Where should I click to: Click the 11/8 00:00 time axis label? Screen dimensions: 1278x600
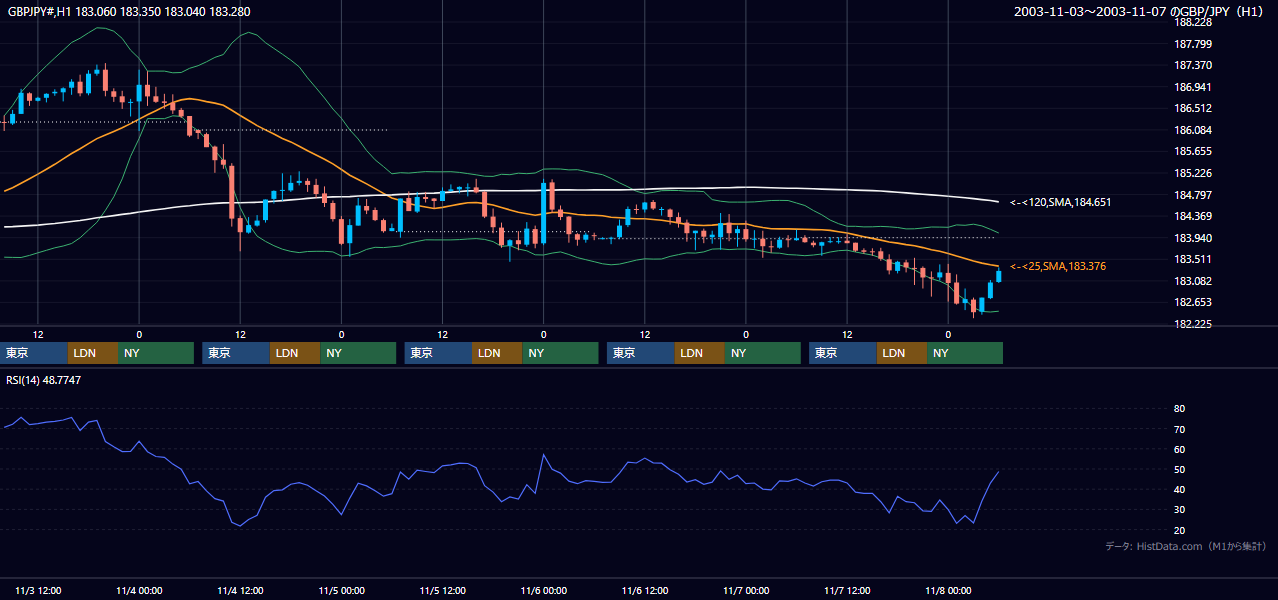(948, 591)
